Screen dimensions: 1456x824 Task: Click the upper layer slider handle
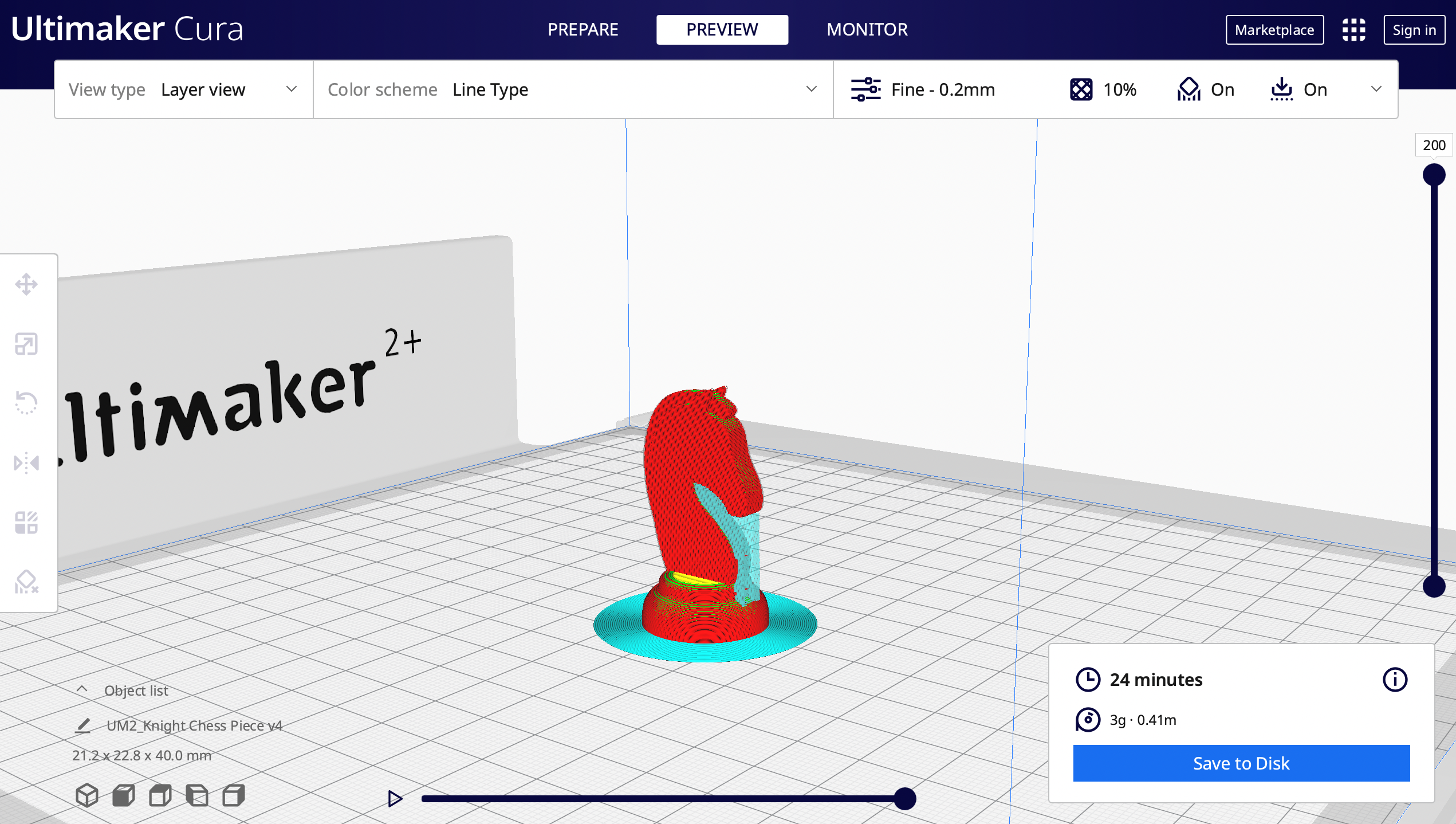tap(1434, 175)
